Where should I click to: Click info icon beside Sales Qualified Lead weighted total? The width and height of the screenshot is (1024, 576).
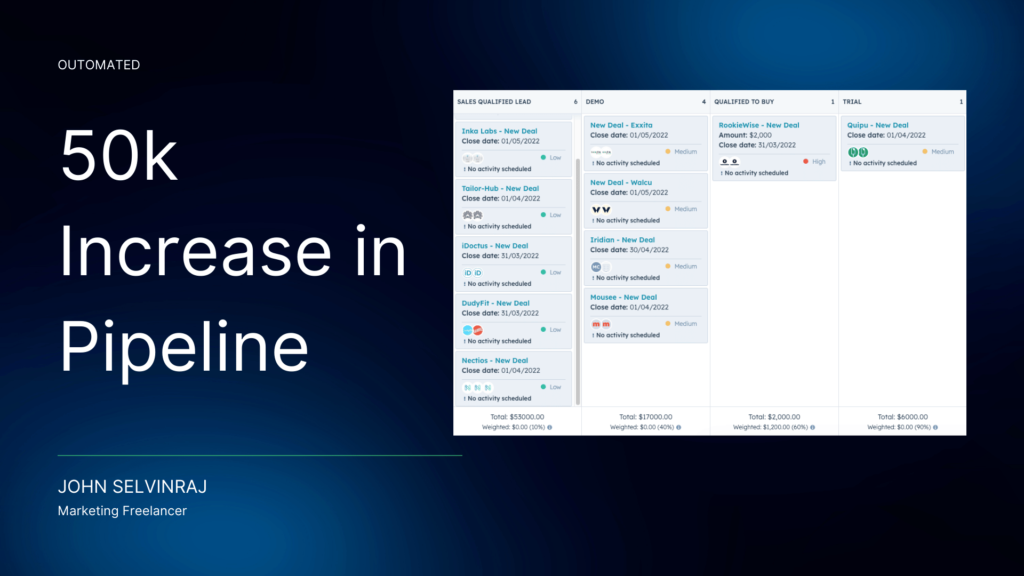coord(549,427)
